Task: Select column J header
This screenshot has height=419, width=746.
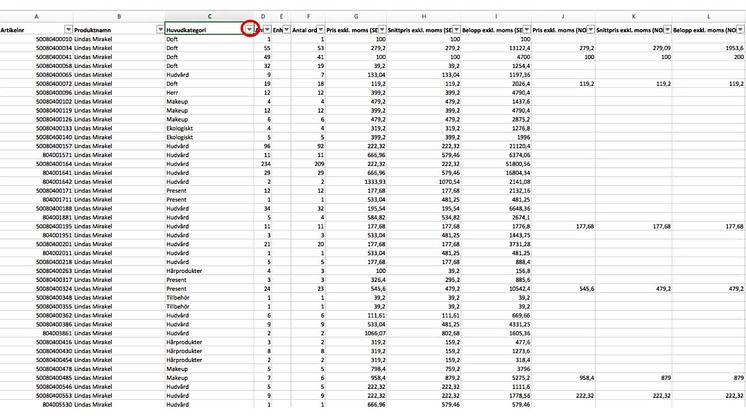Action: [563, 17]
